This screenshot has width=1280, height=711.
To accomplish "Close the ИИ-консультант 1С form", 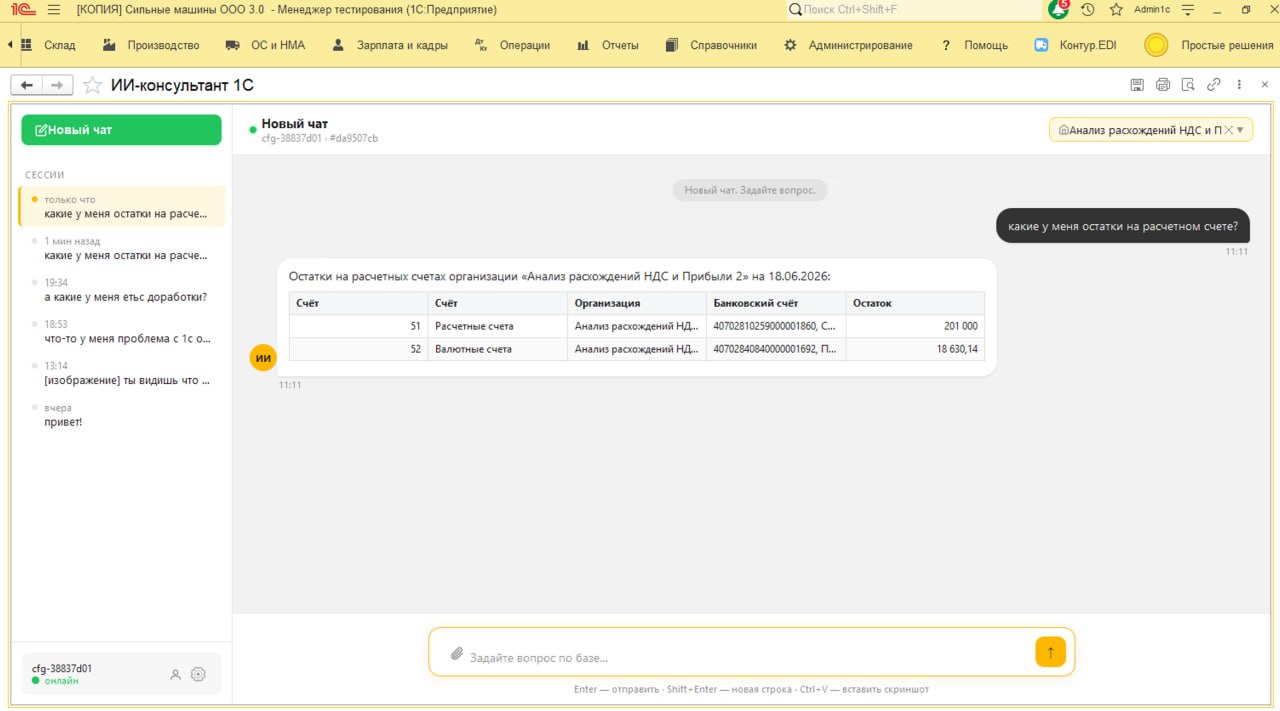I will (1265, 85).
